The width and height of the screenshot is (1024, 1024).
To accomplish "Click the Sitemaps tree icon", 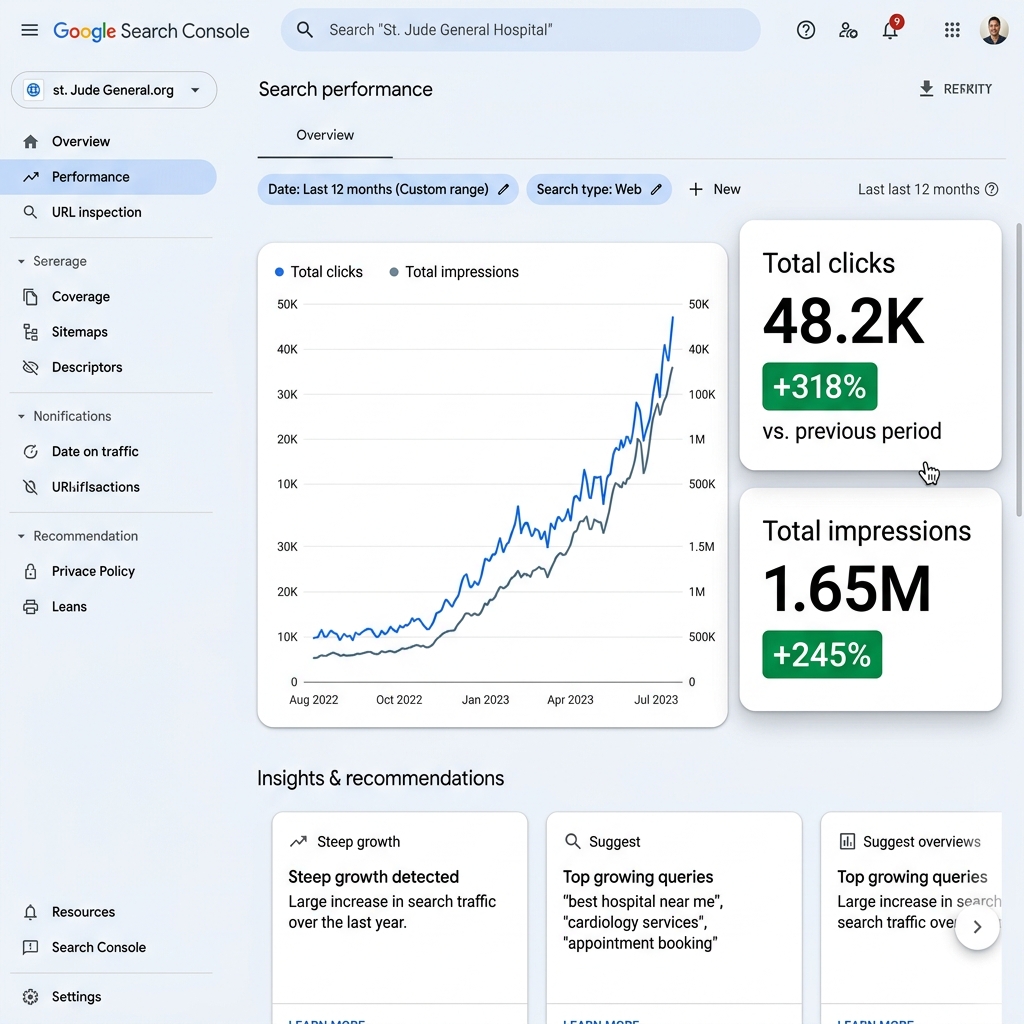I will pyautogui.click(x=30, y=332).
